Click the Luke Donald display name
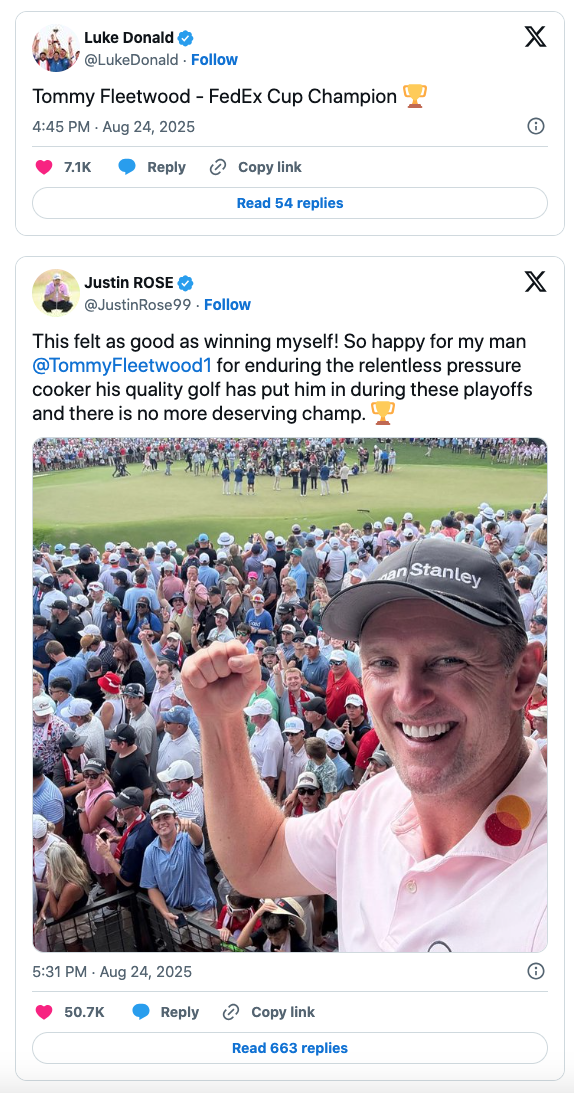Viewport: 574px width, 1093px height. [x=130, y=38]
